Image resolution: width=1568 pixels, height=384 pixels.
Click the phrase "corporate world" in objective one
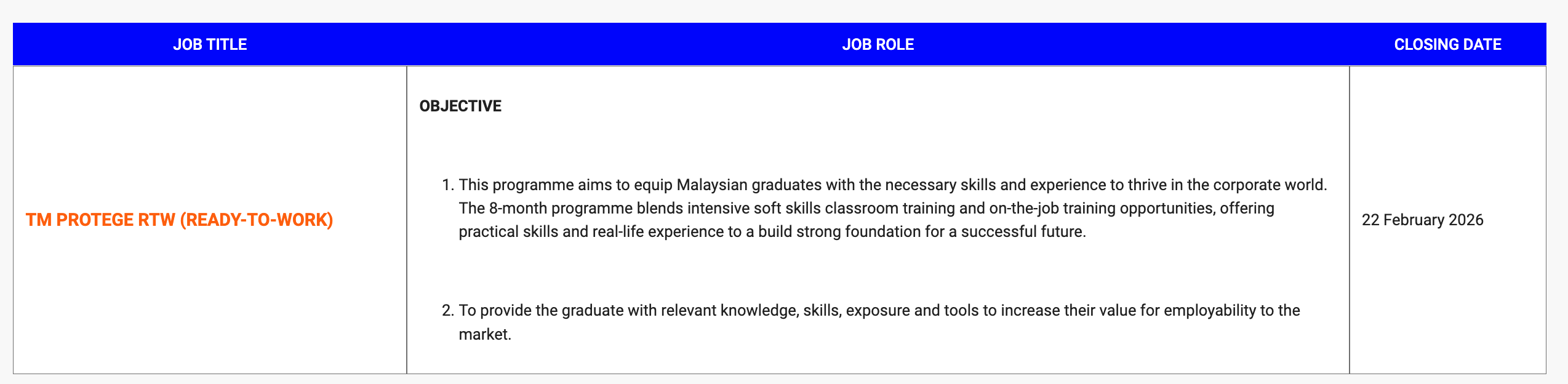click(1270, 185)
